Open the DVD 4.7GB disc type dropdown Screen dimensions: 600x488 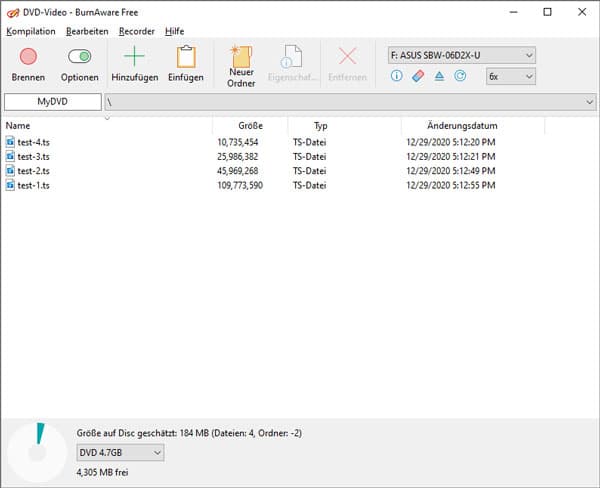tap(120, 452)
